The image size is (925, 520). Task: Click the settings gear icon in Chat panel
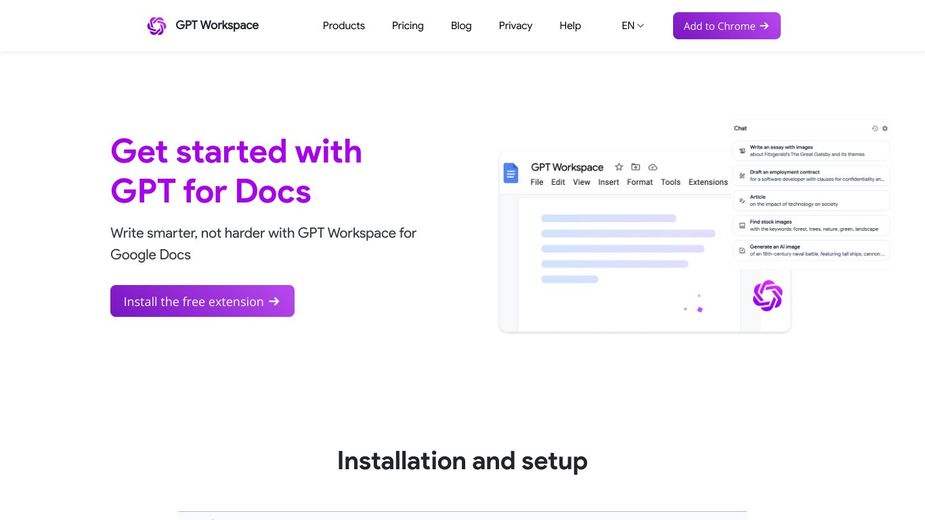(884, 128)
